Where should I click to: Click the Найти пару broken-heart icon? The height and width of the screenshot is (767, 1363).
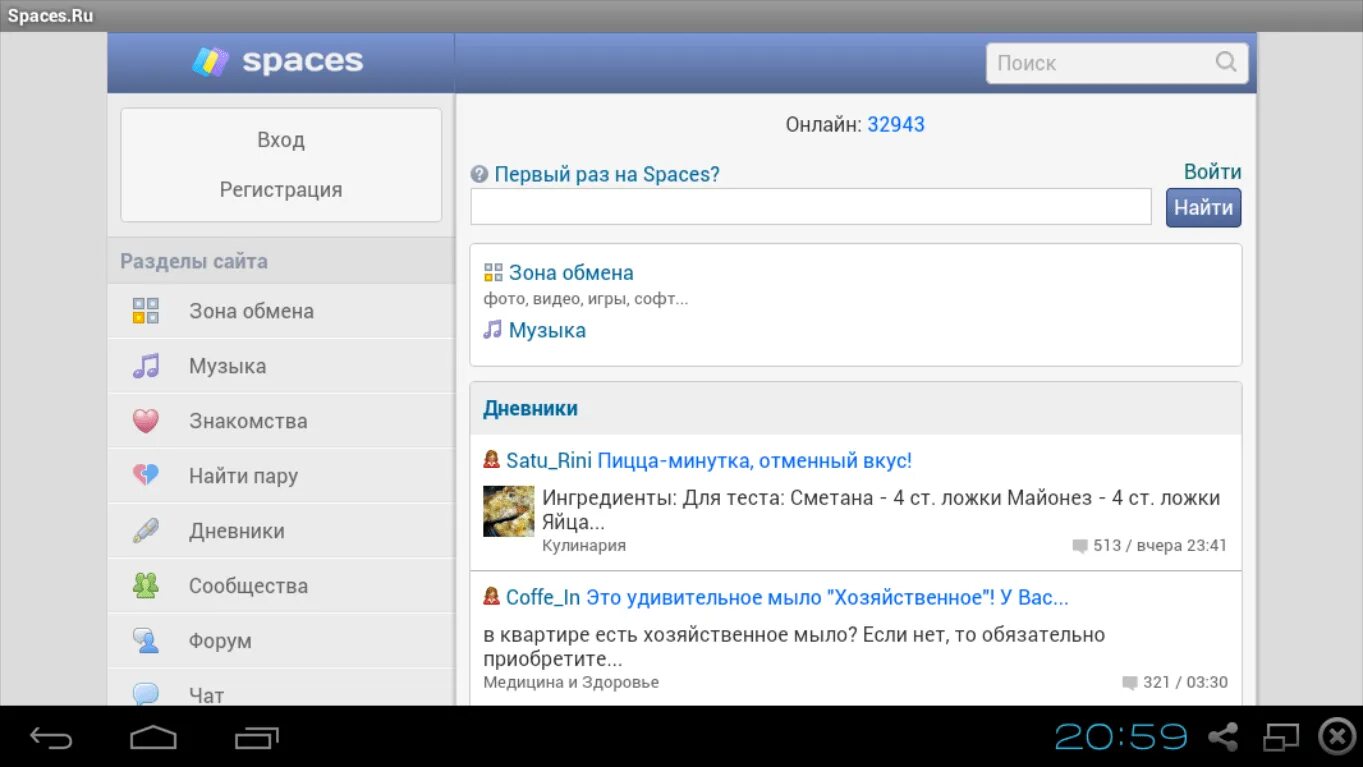146,476
